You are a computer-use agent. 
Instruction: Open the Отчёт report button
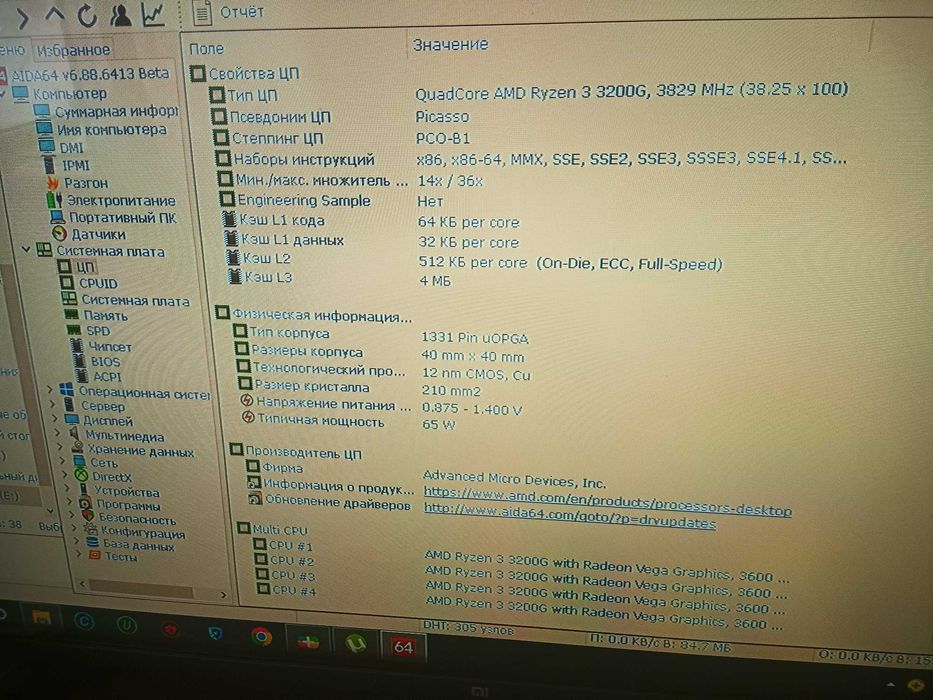(230, 12)
